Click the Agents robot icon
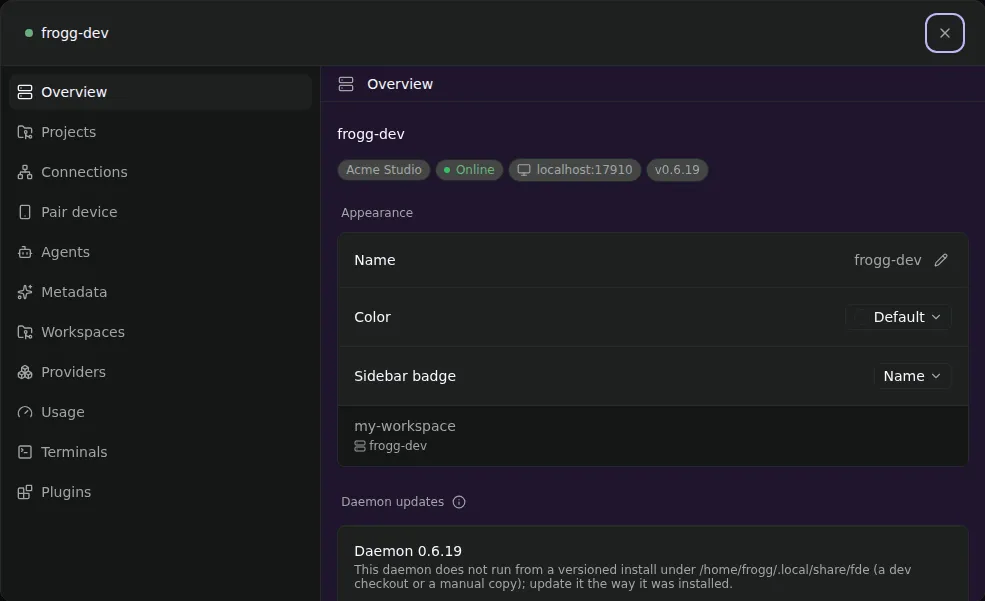The width and height of the screenshot is (985, 601). (24, 252)
